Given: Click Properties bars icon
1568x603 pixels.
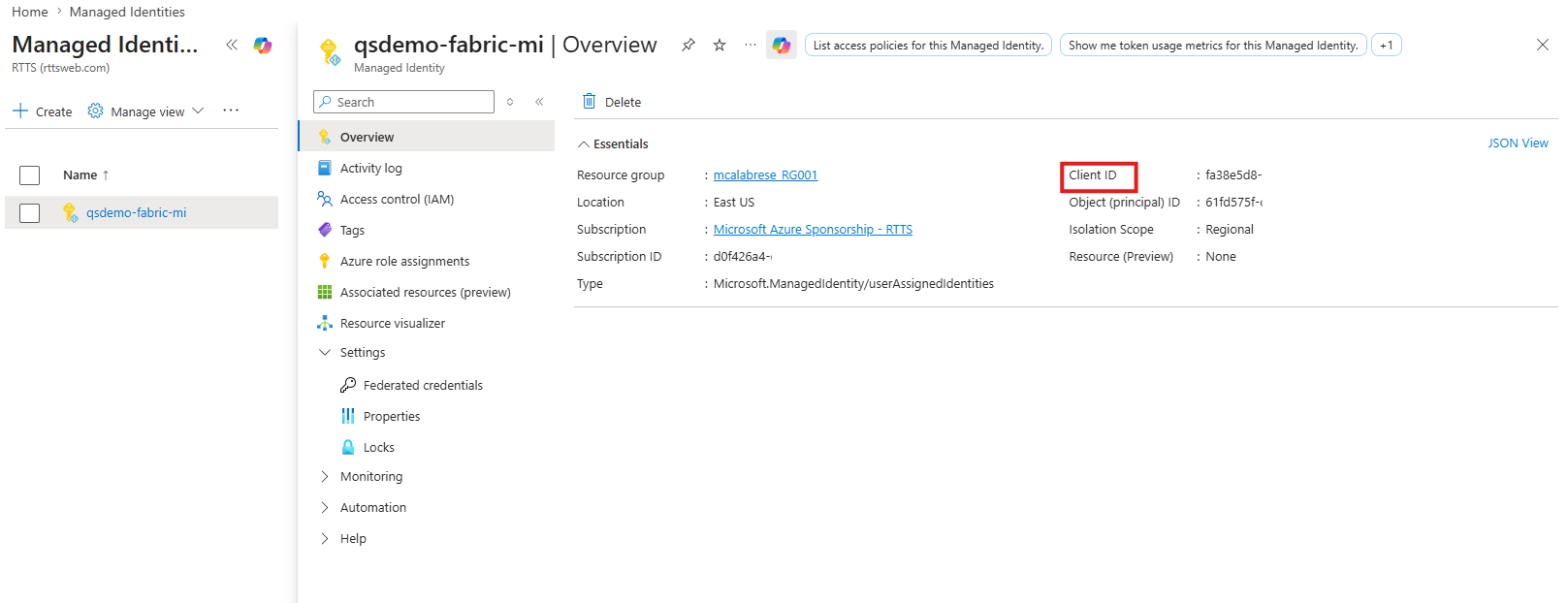Looking at the screenshot, I should pos(348,416).
